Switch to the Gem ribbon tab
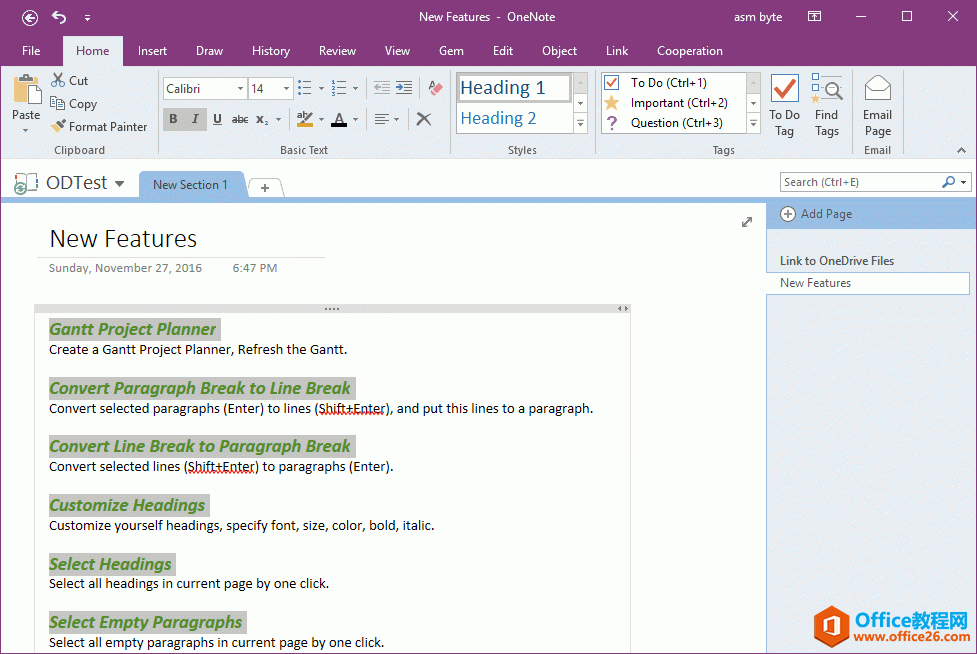The width and height of the screenshot is (977, 654). click(450, 50)
